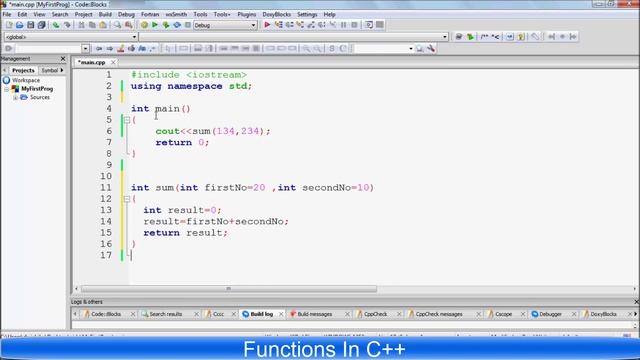The height and width of the screenshot is (360, 640).
Task: Click the DoxyBlocks line comment icon
Action: [495, 37]
